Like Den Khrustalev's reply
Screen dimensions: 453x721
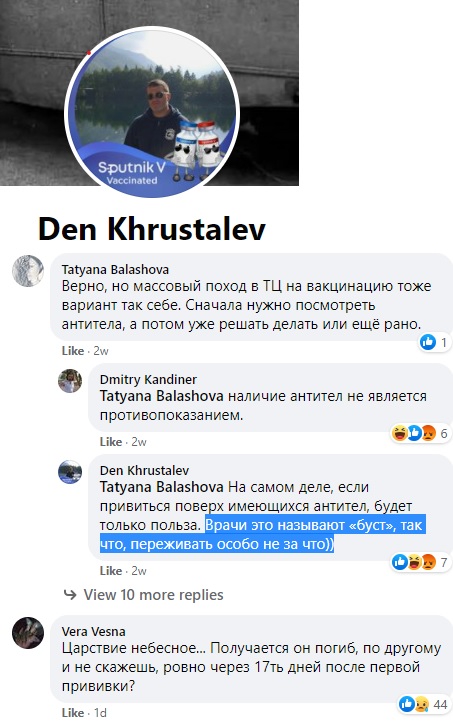(111, 571)
